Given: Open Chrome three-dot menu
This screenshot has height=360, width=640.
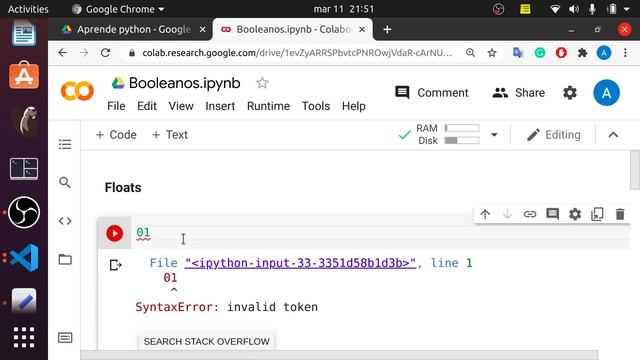Looking at the screenshot, I should 625,53.
